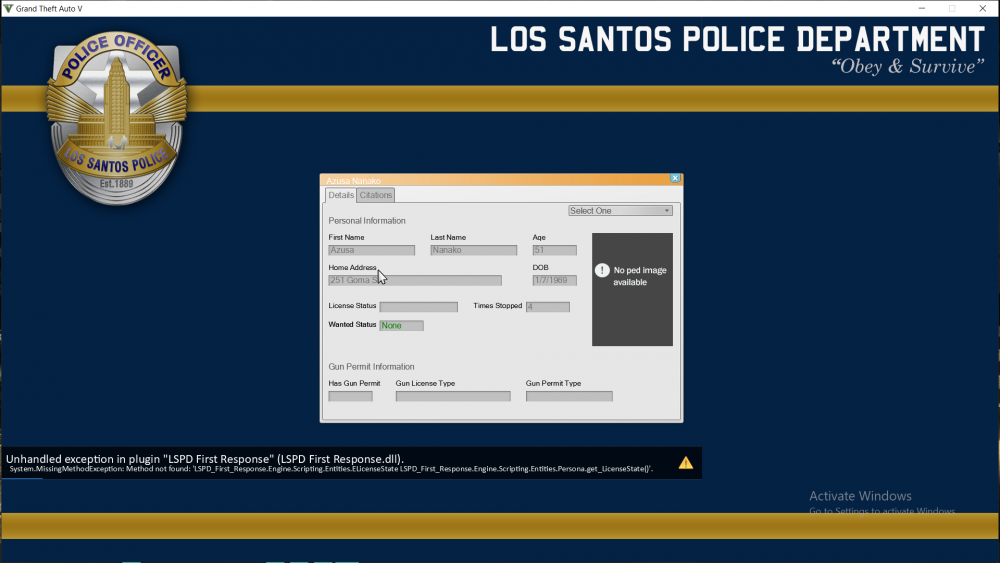The width and height of the screenshot is (1000, 563).
Task: Select the Details tab
Action: coord(341,195)
